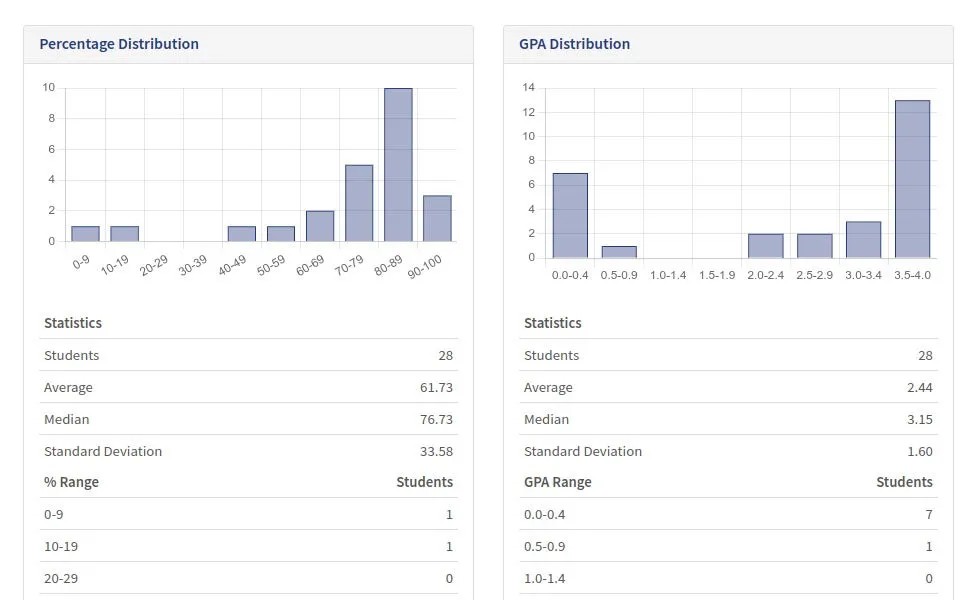Click the Median value 3.15
The height and width of the screenshot is (600, 977).
point(922,419)
